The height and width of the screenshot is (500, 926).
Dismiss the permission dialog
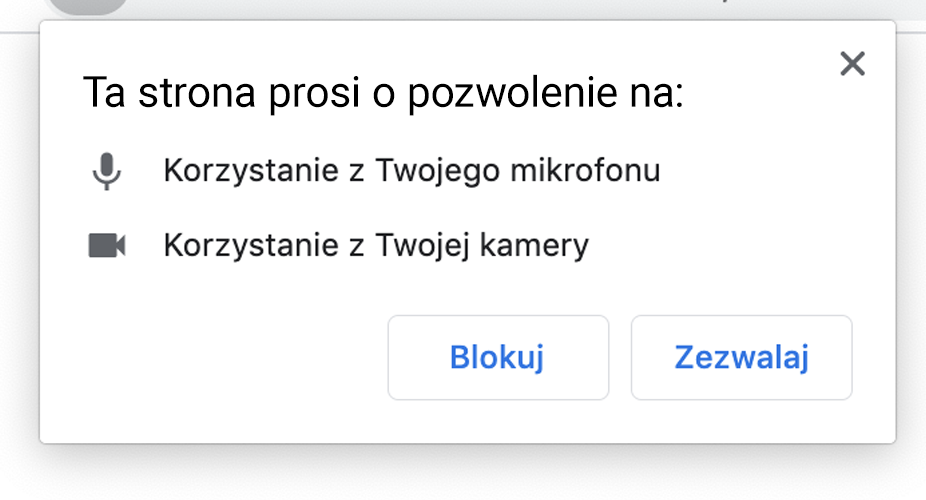point(851,65)
